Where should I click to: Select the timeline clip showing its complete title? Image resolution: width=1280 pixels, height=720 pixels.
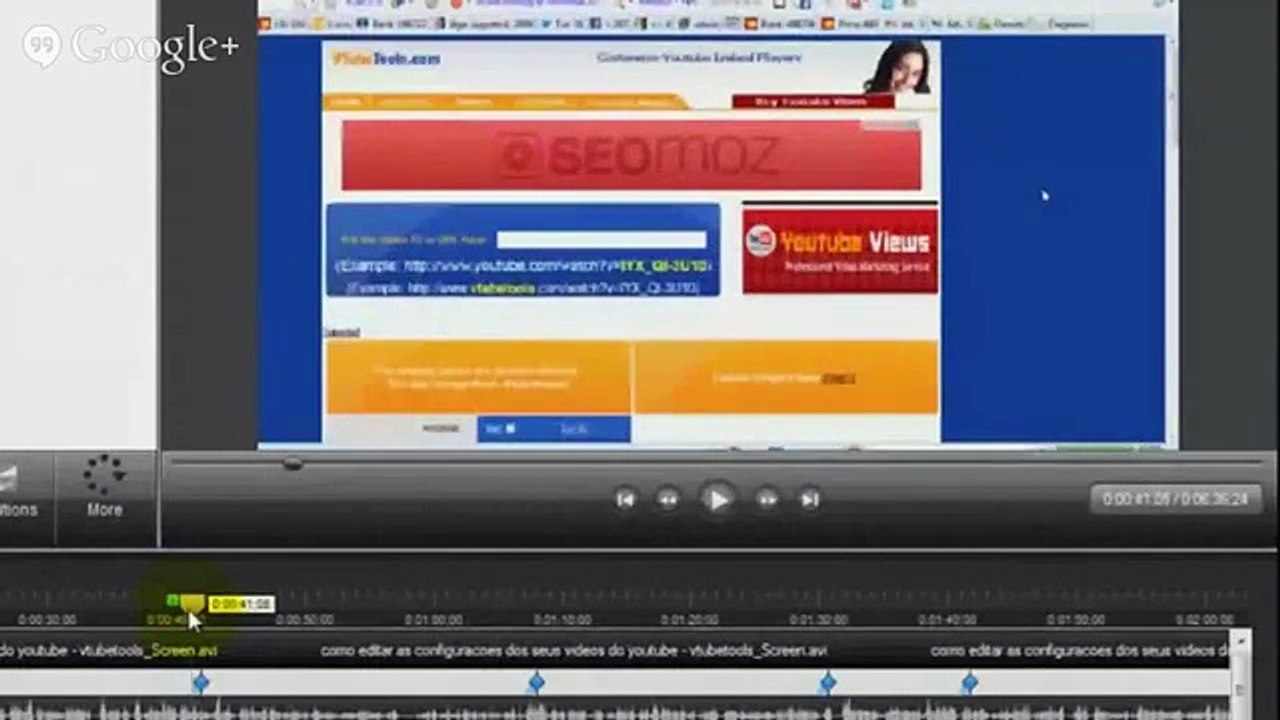[574, 650]
